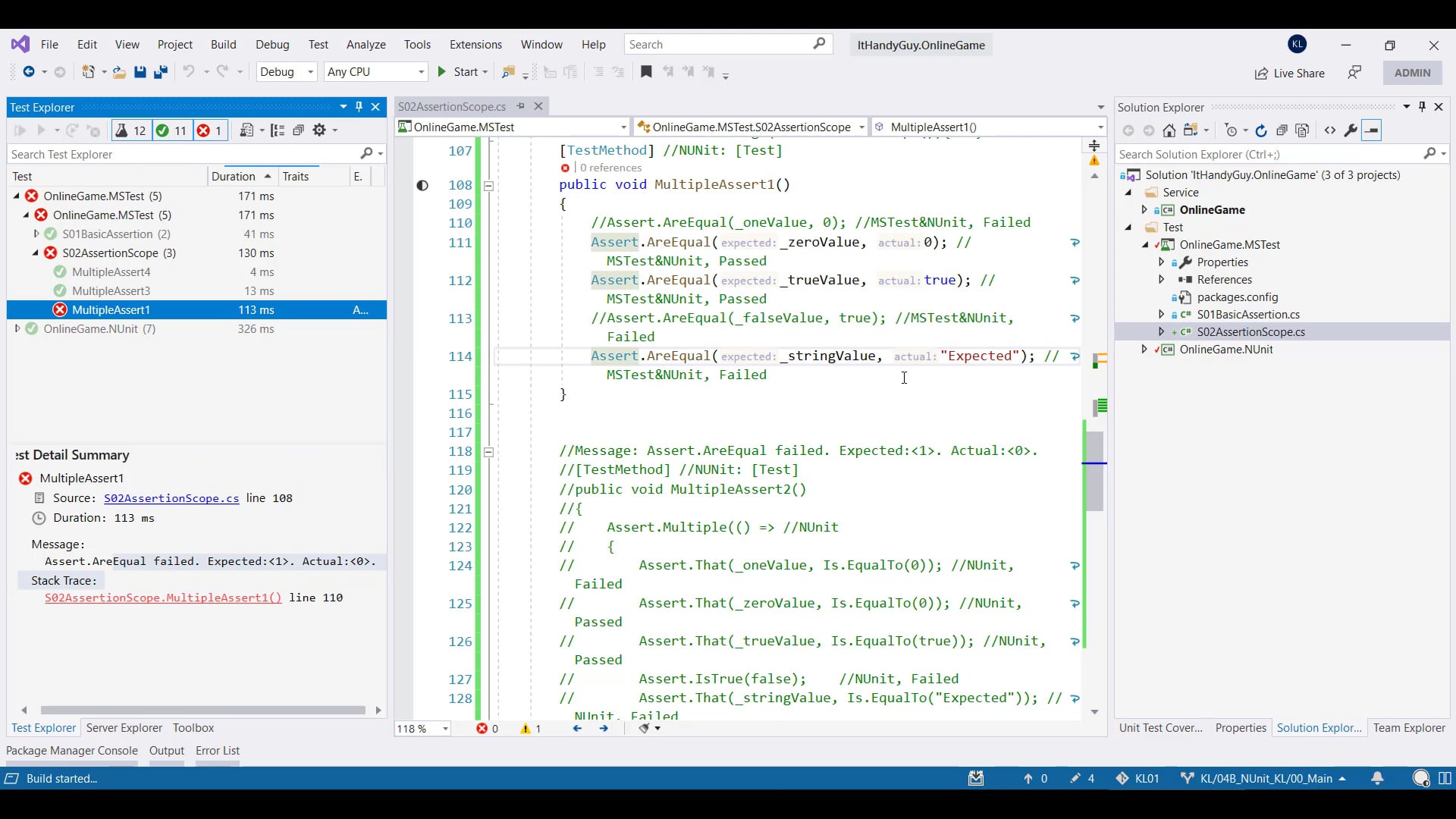Click Solution Explorer home icon

tap(1169, 130)
